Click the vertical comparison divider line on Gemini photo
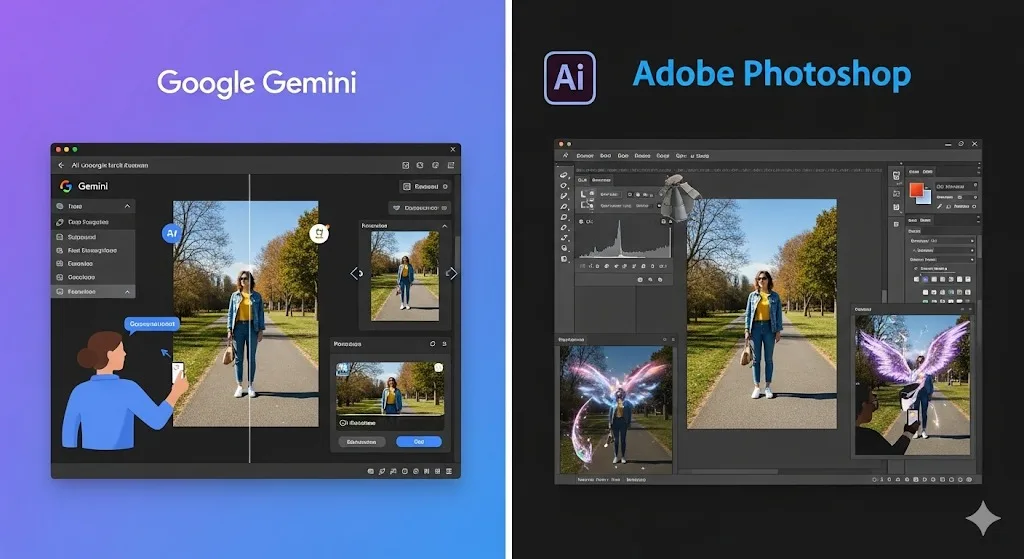Image resolution: width=1024 pixels, height=559 pixels. [x=249, y=320]
